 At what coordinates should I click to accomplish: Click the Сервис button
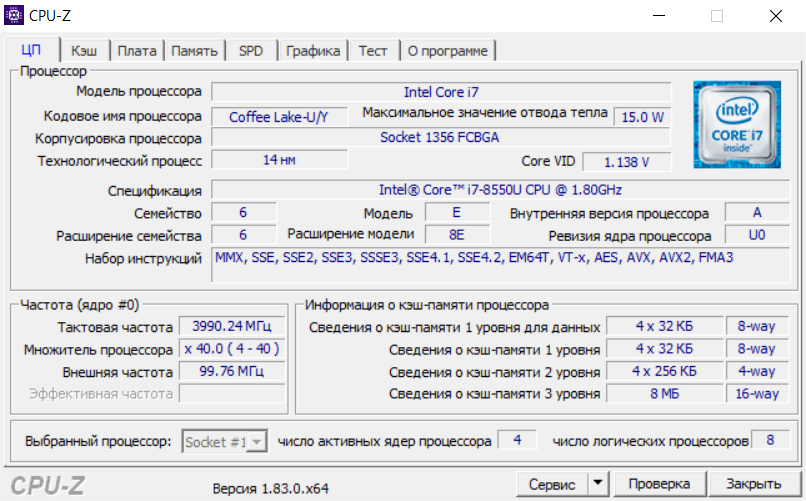click(x=552, y=484)
